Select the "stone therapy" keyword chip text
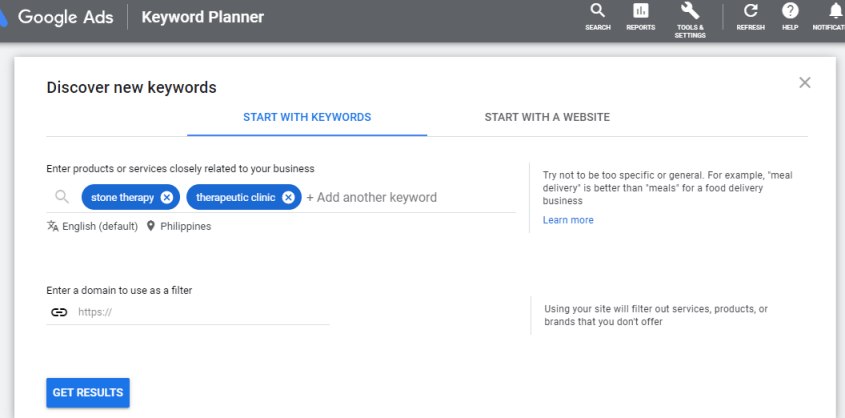Screen dimensions: 845x418 122,198
